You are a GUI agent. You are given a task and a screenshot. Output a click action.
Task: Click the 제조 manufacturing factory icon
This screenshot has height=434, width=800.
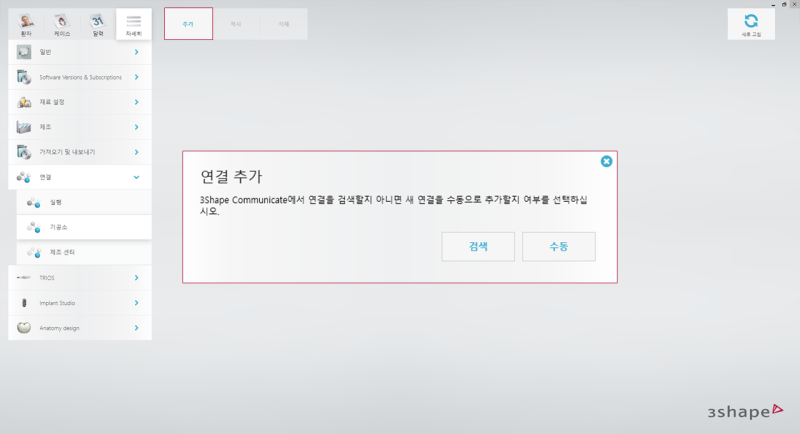[23, 127]
